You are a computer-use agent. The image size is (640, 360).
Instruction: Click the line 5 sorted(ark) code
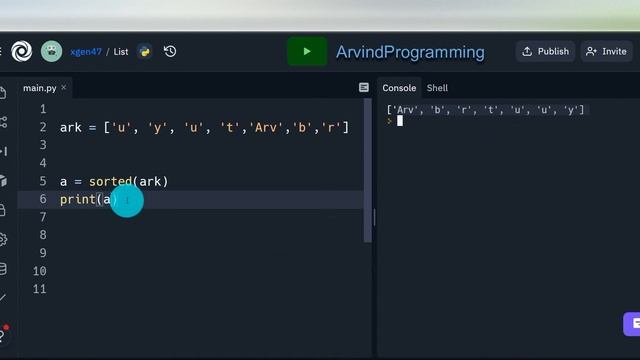coord(114,181)
